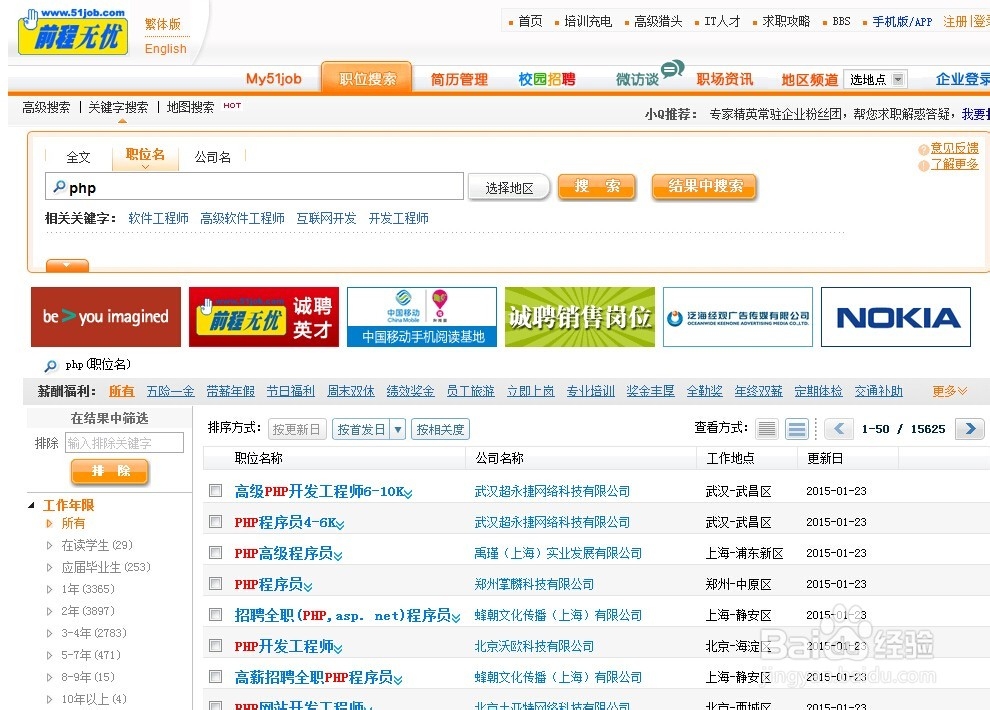The height and width of the screenshot is (710, 990).
Task: Open the 泛海经观广告传媒 banner
Action: click(737, 317)
